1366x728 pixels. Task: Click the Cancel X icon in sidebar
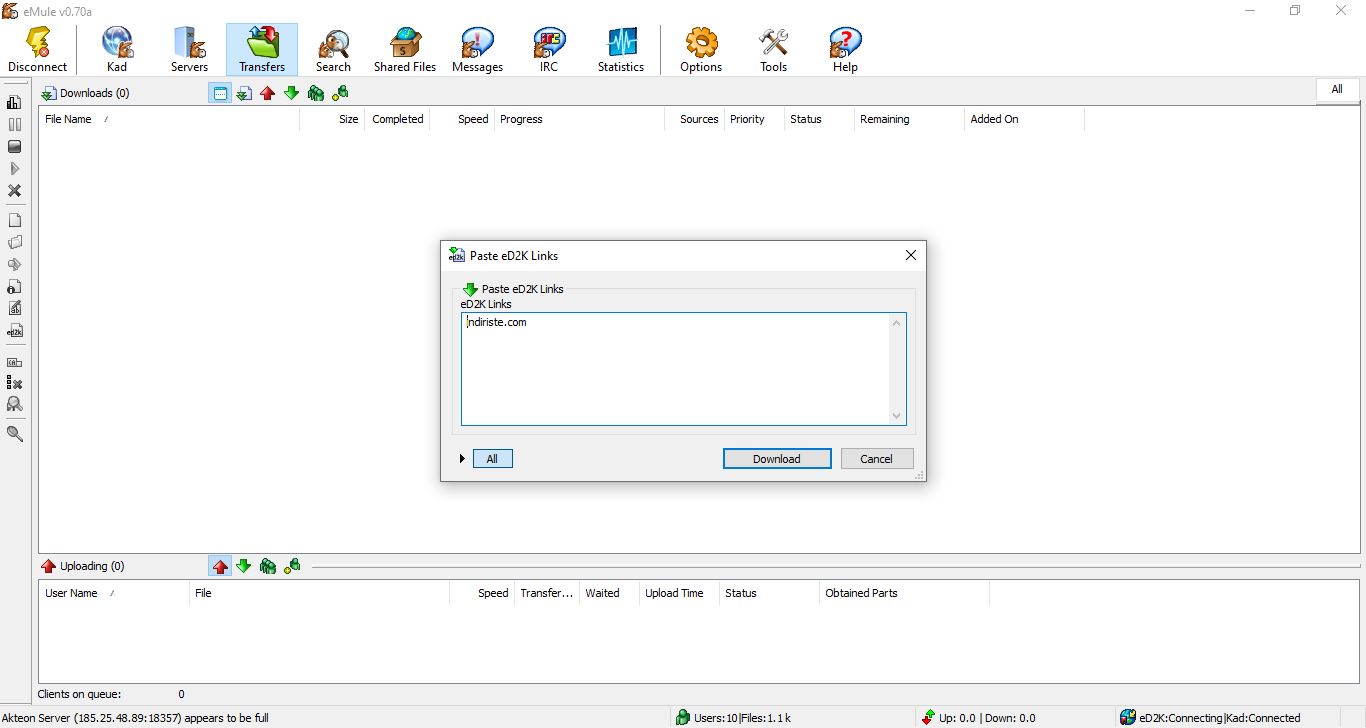tap(14, 190)
